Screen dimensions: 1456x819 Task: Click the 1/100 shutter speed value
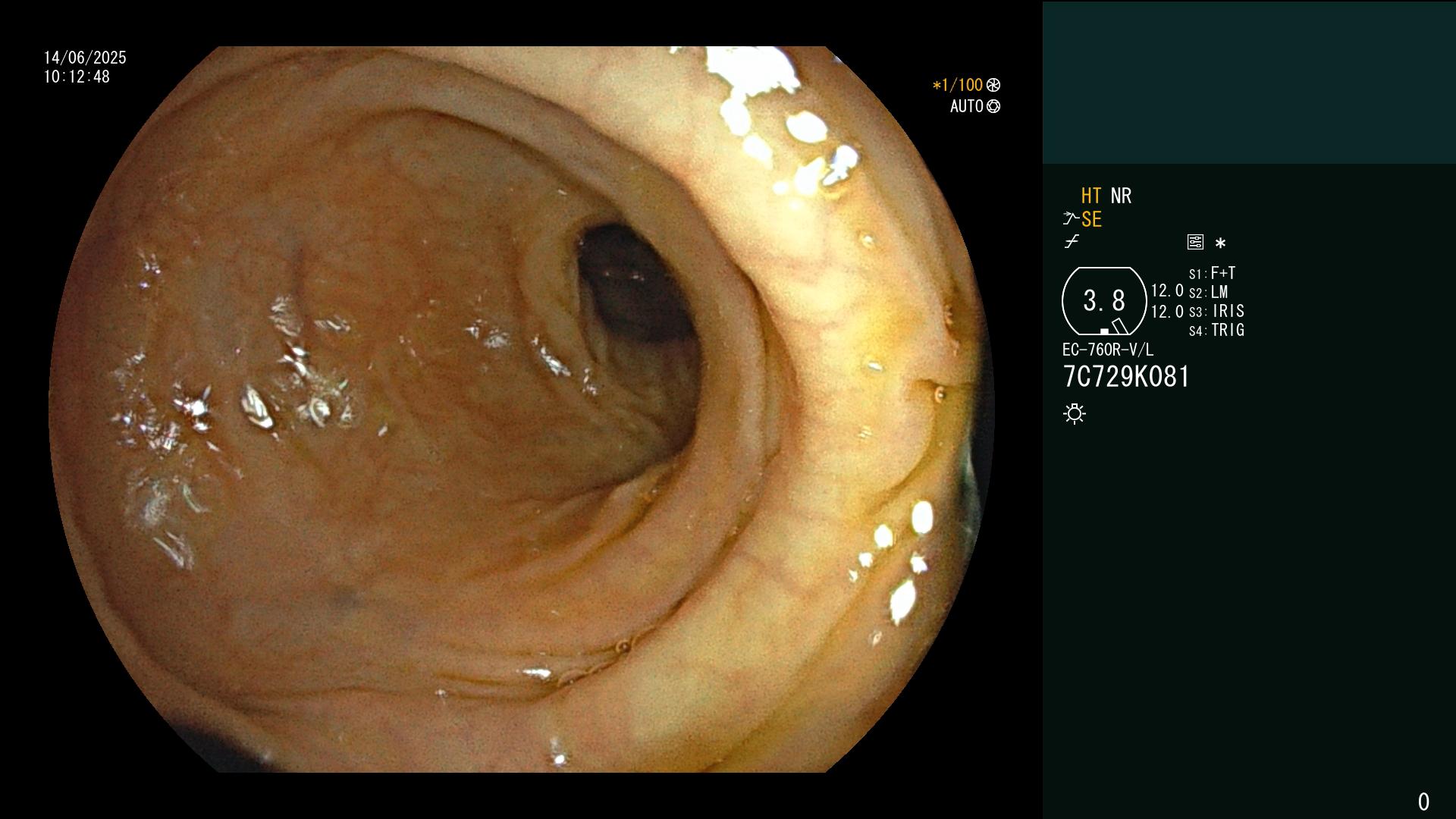[x=962, y=85]
